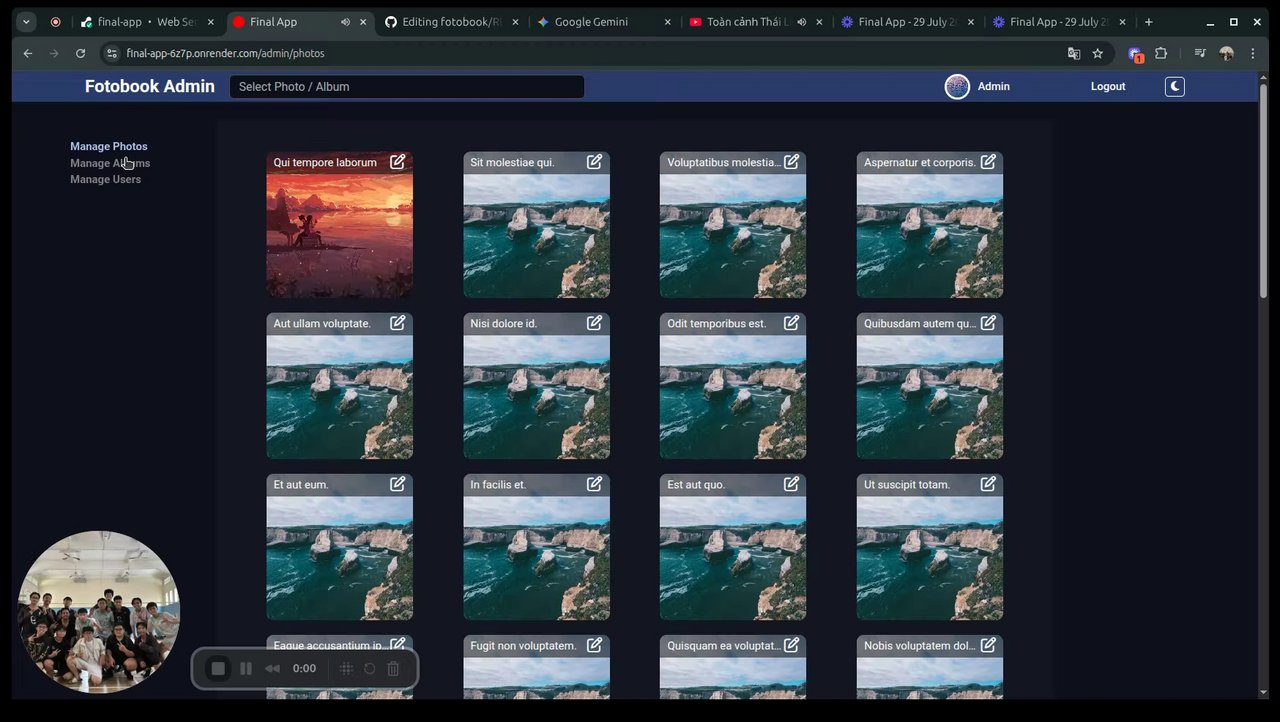The image size is (1280, 722).
Task: Click edit icon on 'Et aut eum.'
Action: click(x=398, y=484)
